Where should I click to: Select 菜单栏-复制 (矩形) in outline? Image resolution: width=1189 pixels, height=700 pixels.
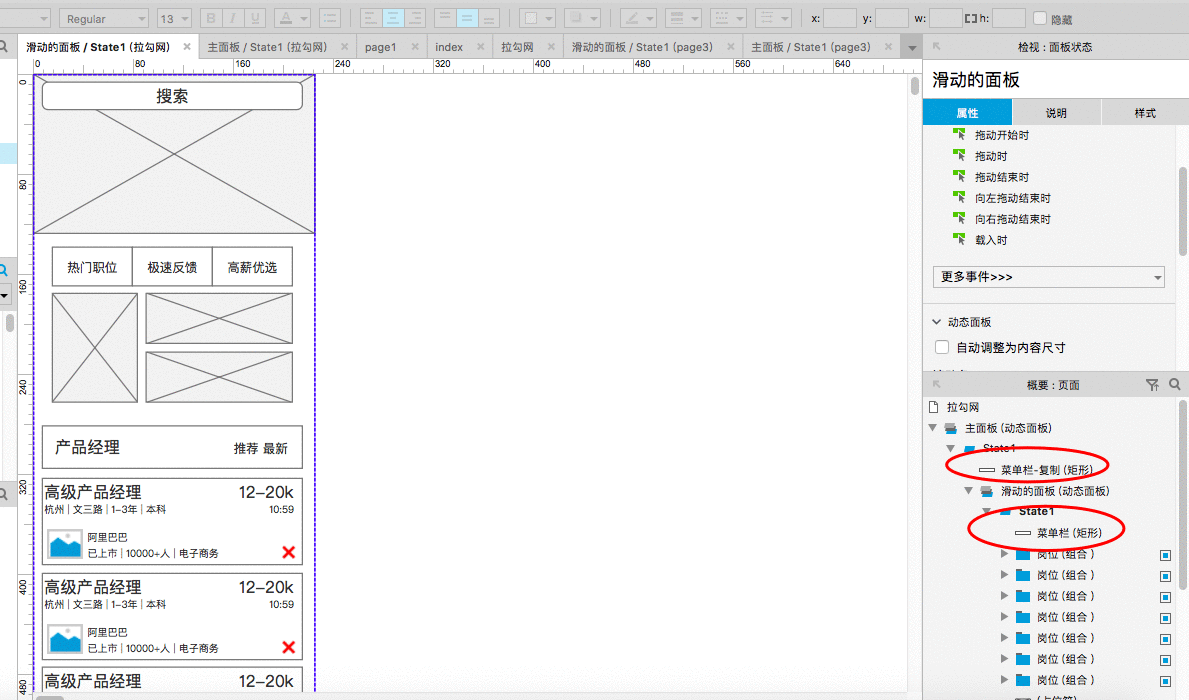(1046, 469)
